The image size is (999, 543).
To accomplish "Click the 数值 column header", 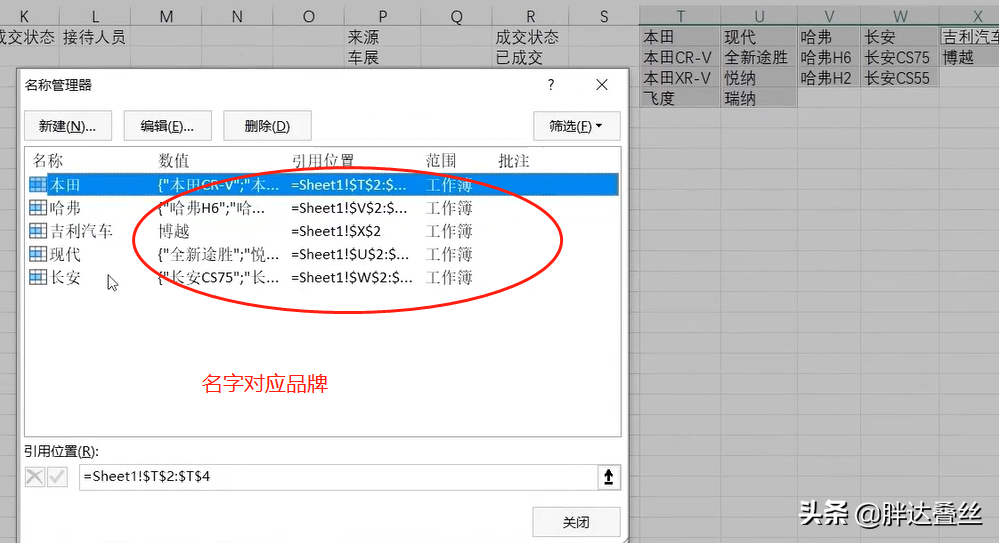I will click(x=173, y=161).
